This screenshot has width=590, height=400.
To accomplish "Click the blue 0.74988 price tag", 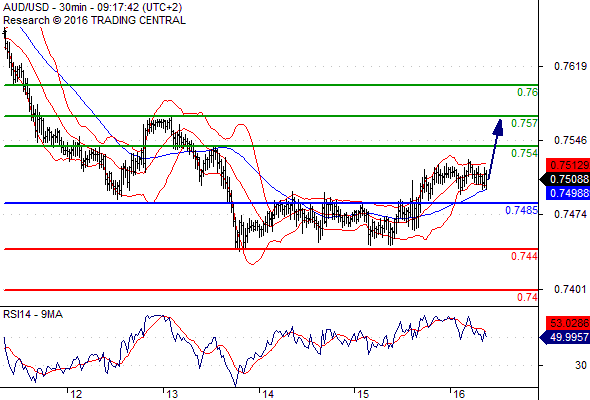I will click(x=568, y=193).
